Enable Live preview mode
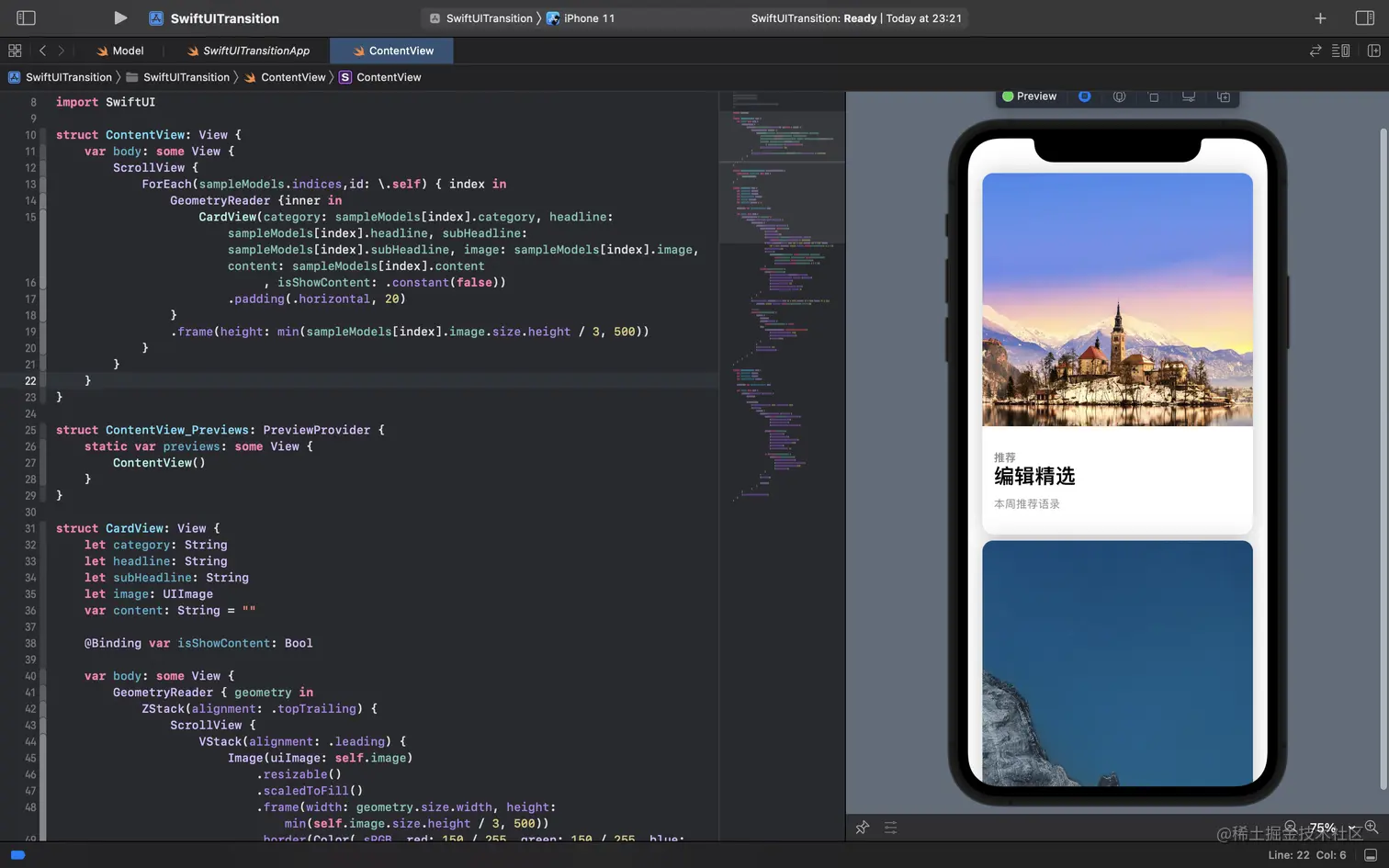 1085,96
